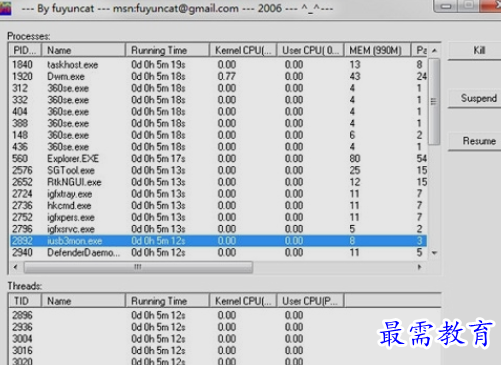Image resolution: width=501 pixels, height=365 pixels.
Task: Click the process list scroll down arrow
Action: (434, 253)
